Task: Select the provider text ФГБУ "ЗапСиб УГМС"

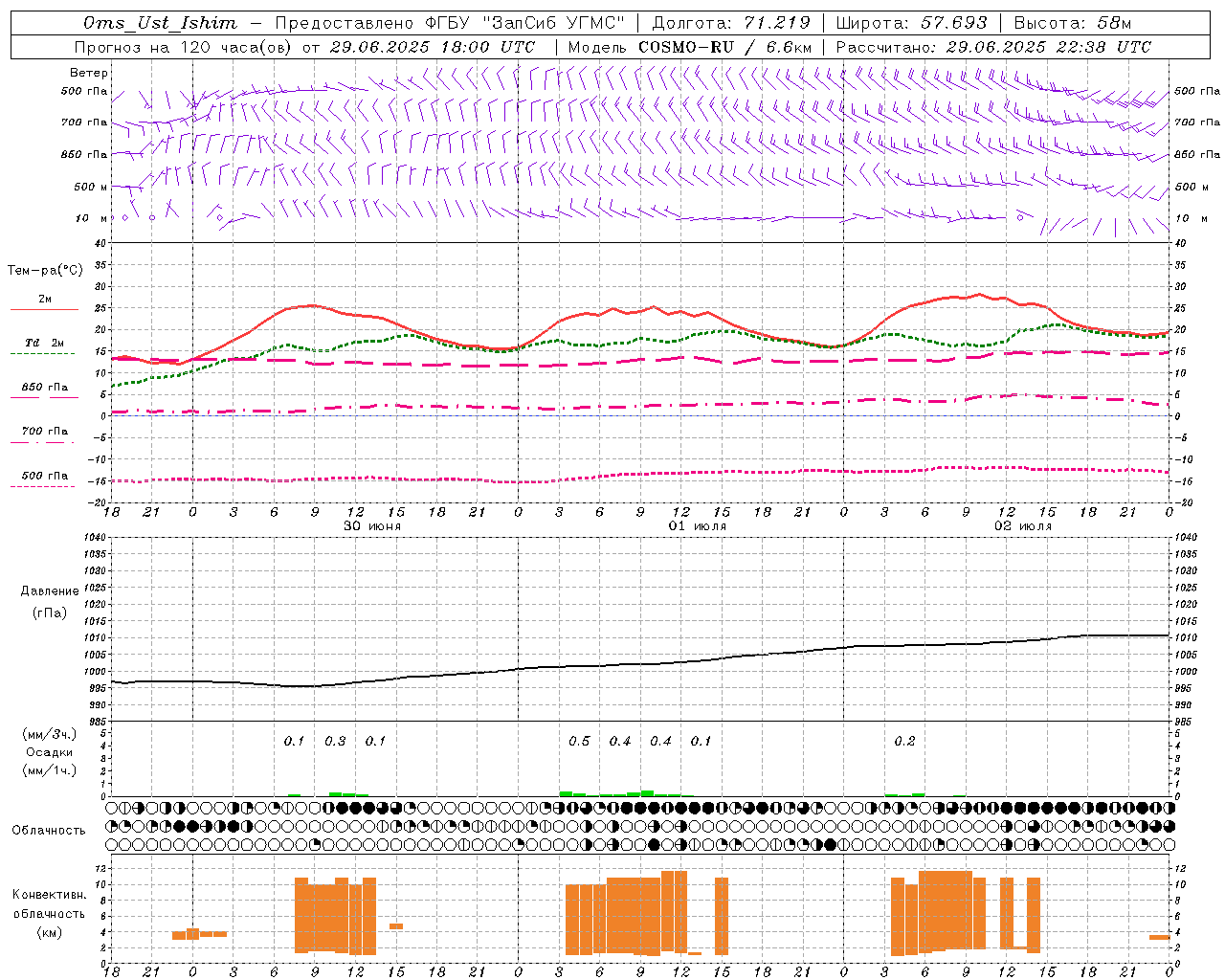Action: (x=525, y=23)
